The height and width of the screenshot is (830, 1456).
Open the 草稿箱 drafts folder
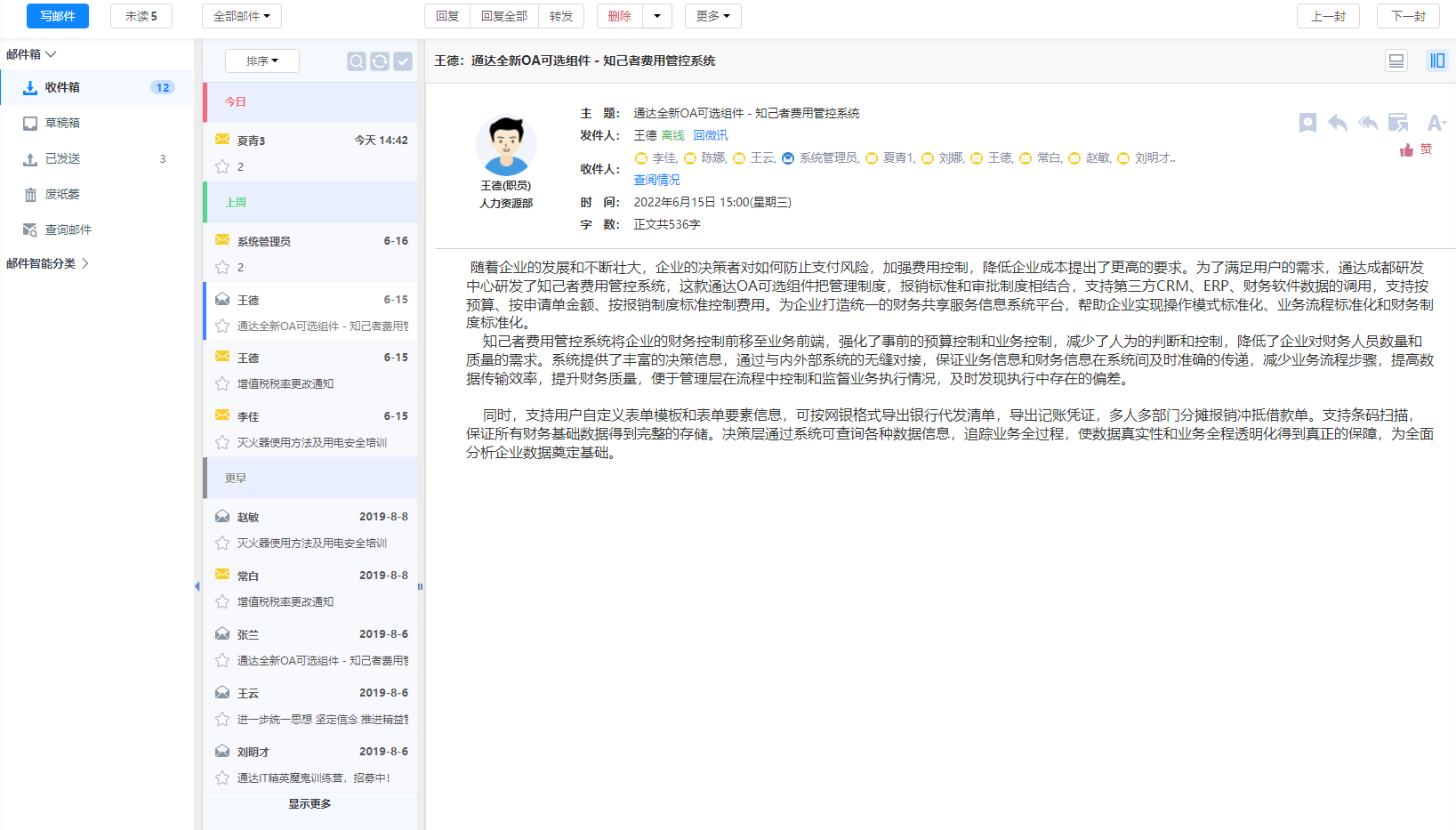(x=62, y=123)
